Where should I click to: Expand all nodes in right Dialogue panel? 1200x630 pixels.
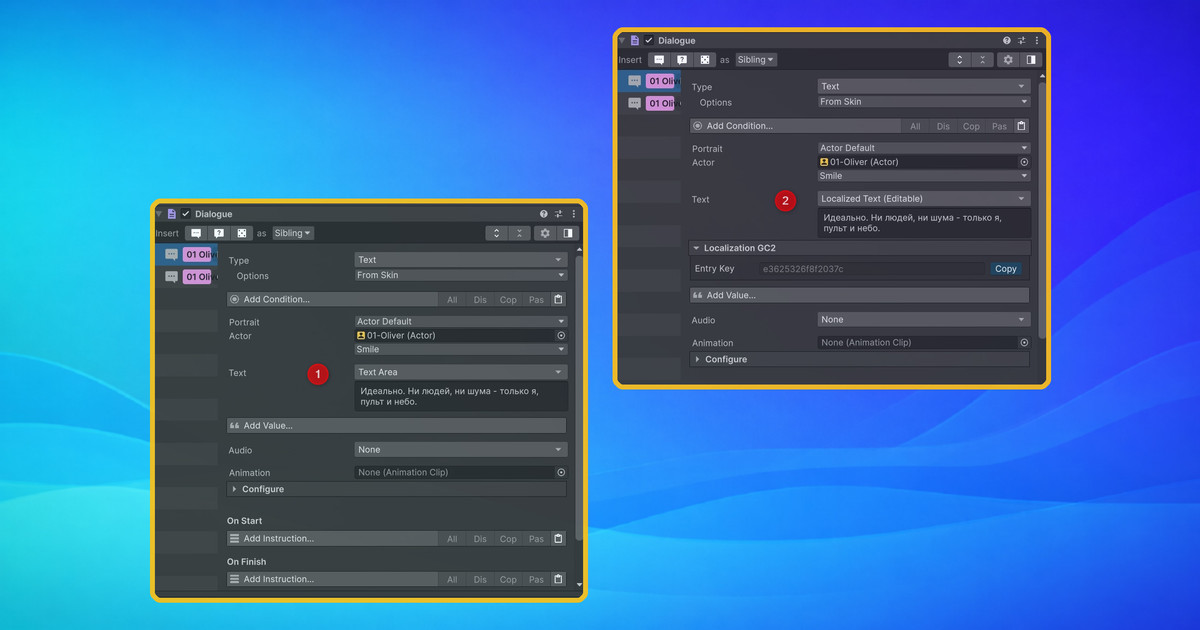[960, 59]
